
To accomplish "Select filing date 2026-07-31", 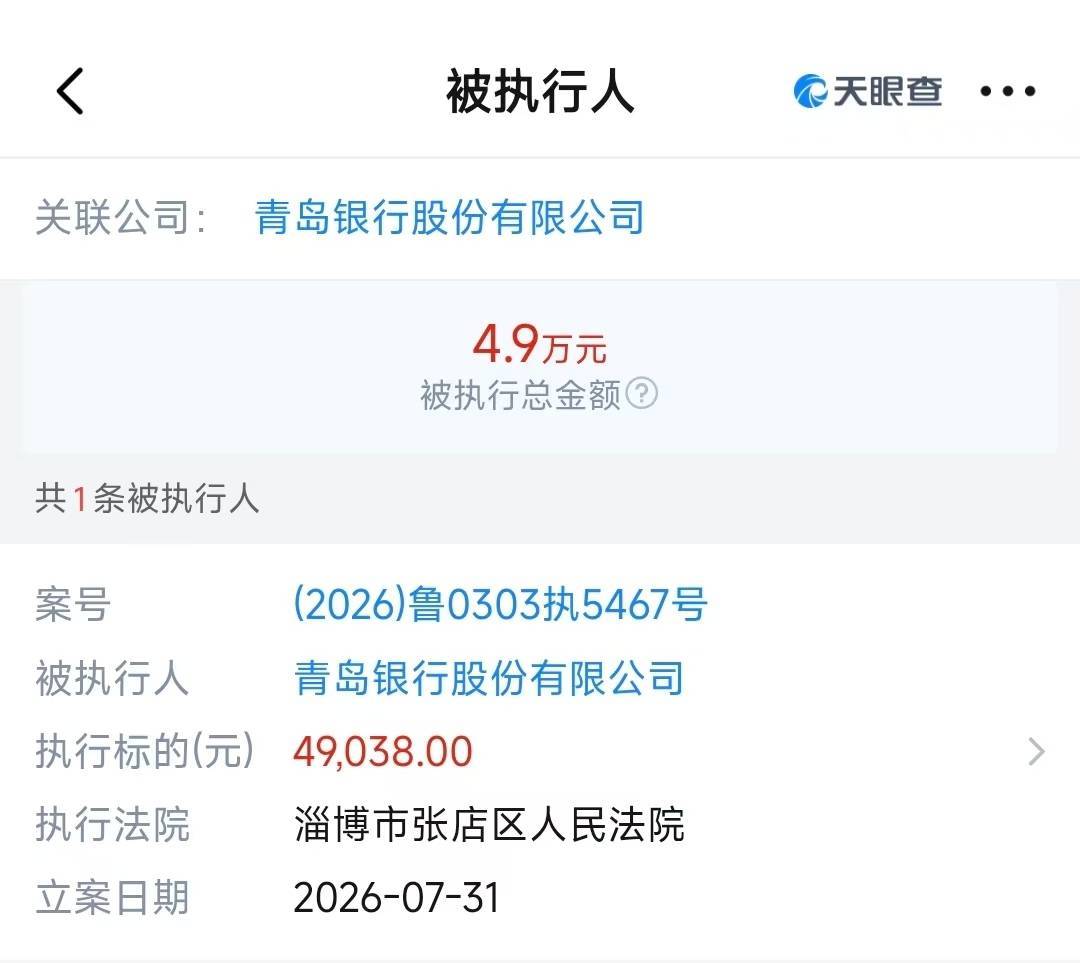I will point(396,898).
